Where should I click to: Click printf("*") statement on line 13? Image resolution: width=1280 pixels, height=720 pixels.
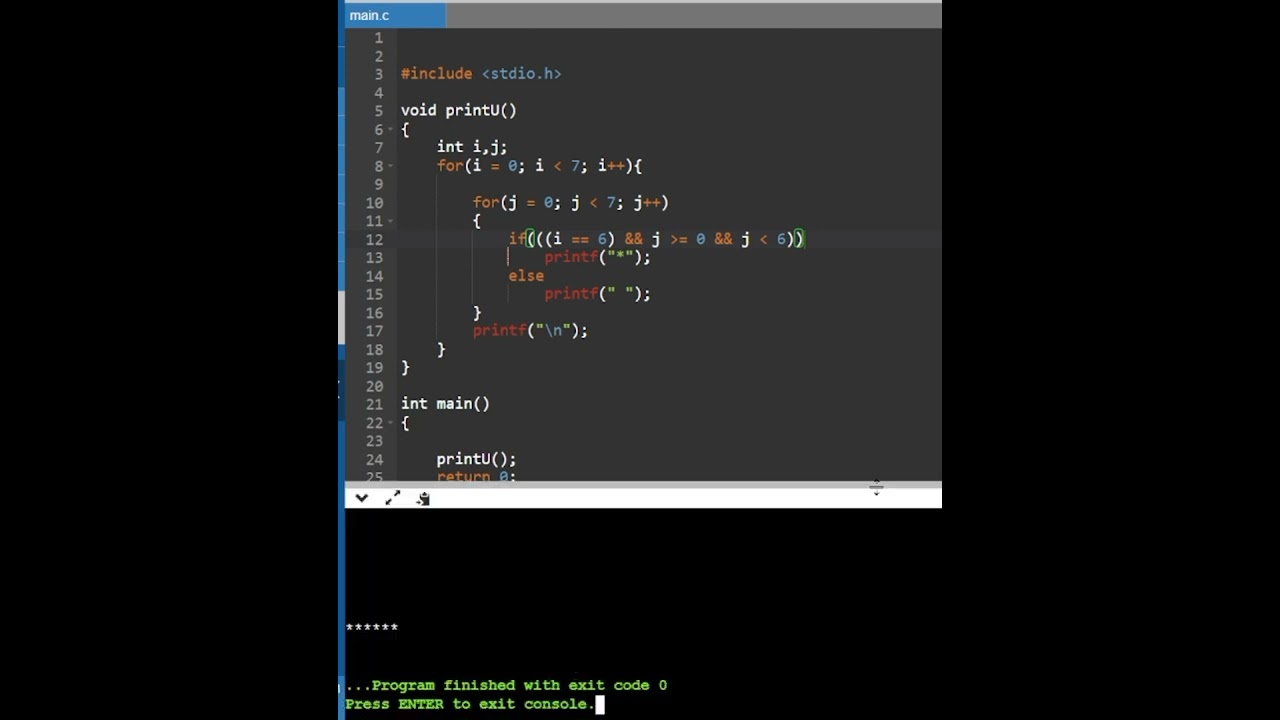coord(597,257)
